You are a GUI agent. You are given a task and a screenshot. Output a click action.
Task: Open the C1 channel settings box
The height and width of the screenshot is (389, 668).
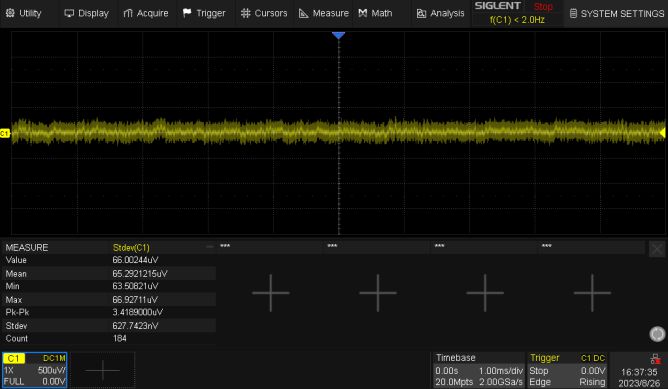tap(35, 370)
